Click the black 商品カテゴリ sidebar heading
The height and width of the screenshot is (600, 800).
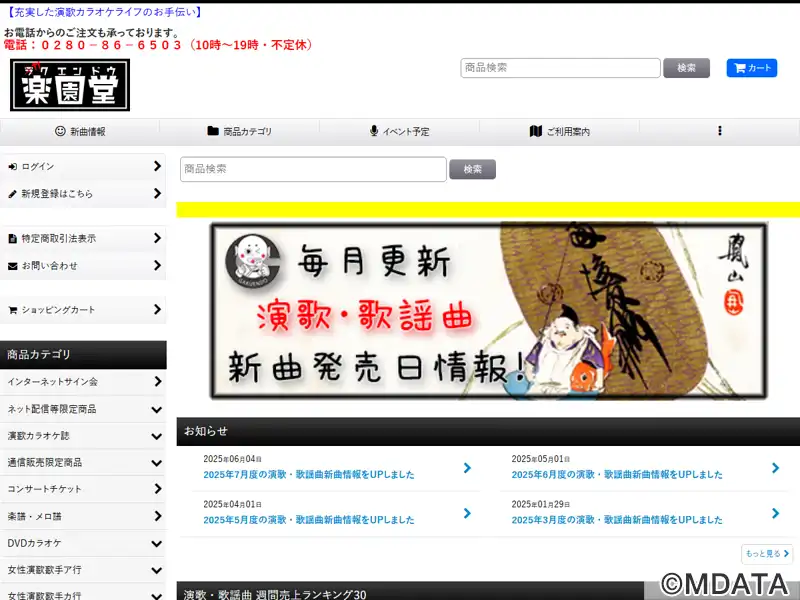(83, 355)
